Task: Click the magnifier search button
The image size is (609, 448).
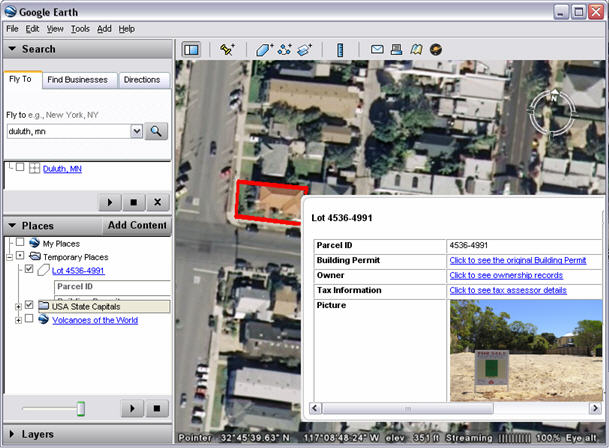Action: coord(156,131)
